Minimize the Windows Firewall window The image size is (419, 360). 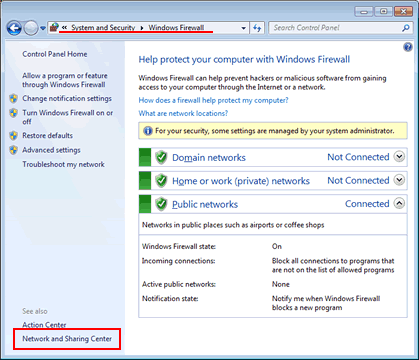tap(364, 12)
